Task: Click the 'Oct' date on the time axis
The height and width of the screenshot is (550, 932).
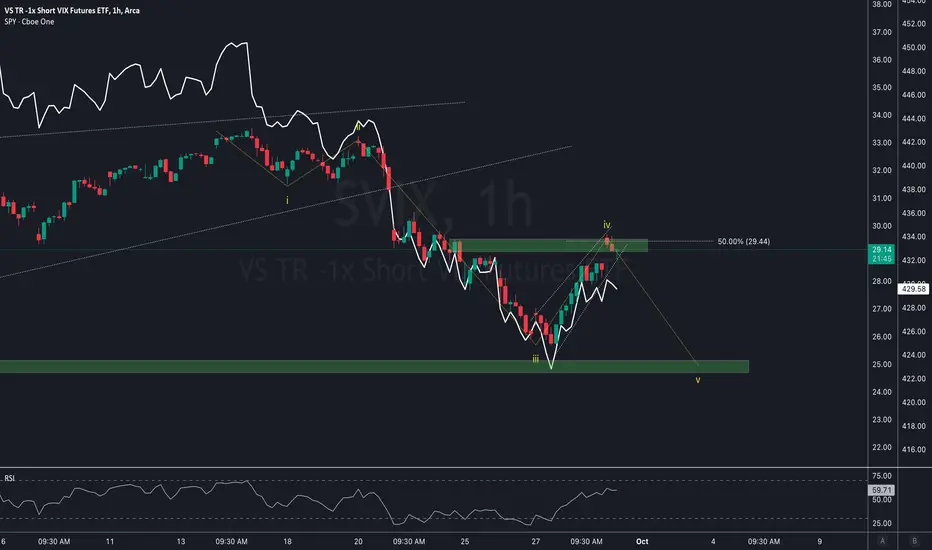Action: pos(642,541)
